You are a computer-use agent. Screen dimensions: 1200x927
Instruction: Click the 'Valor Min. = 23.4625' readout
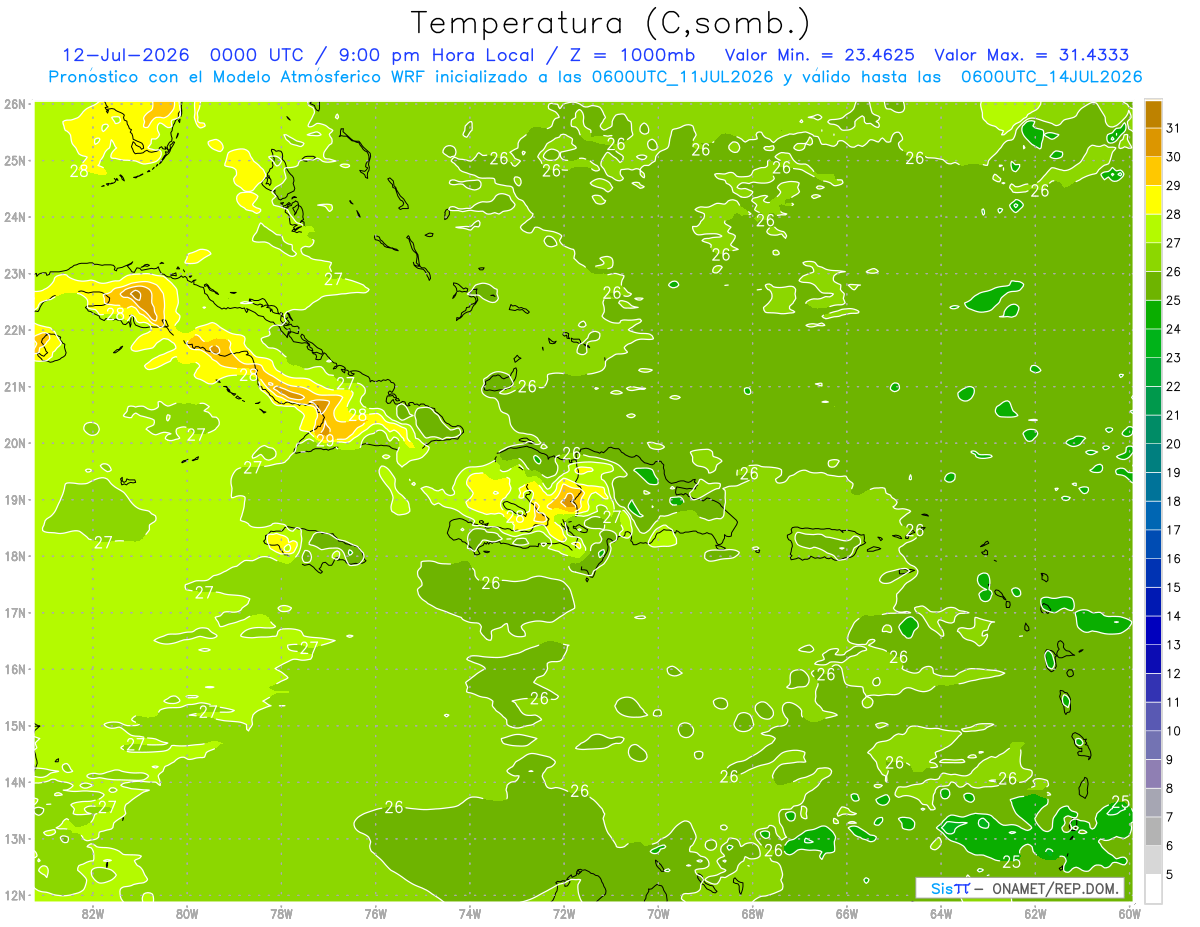tap(818, 55)
